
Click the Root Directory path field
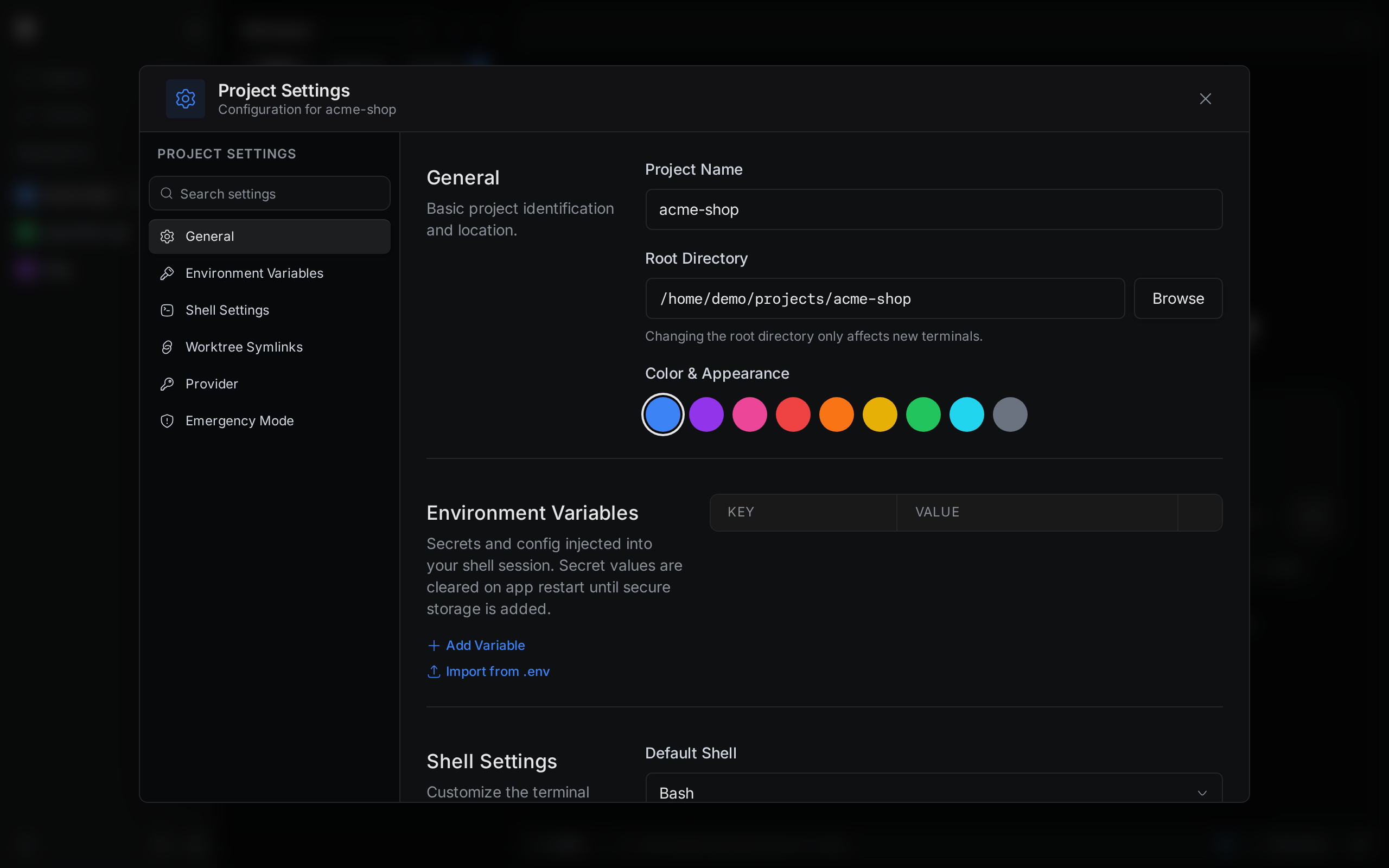tap(885, 298)
